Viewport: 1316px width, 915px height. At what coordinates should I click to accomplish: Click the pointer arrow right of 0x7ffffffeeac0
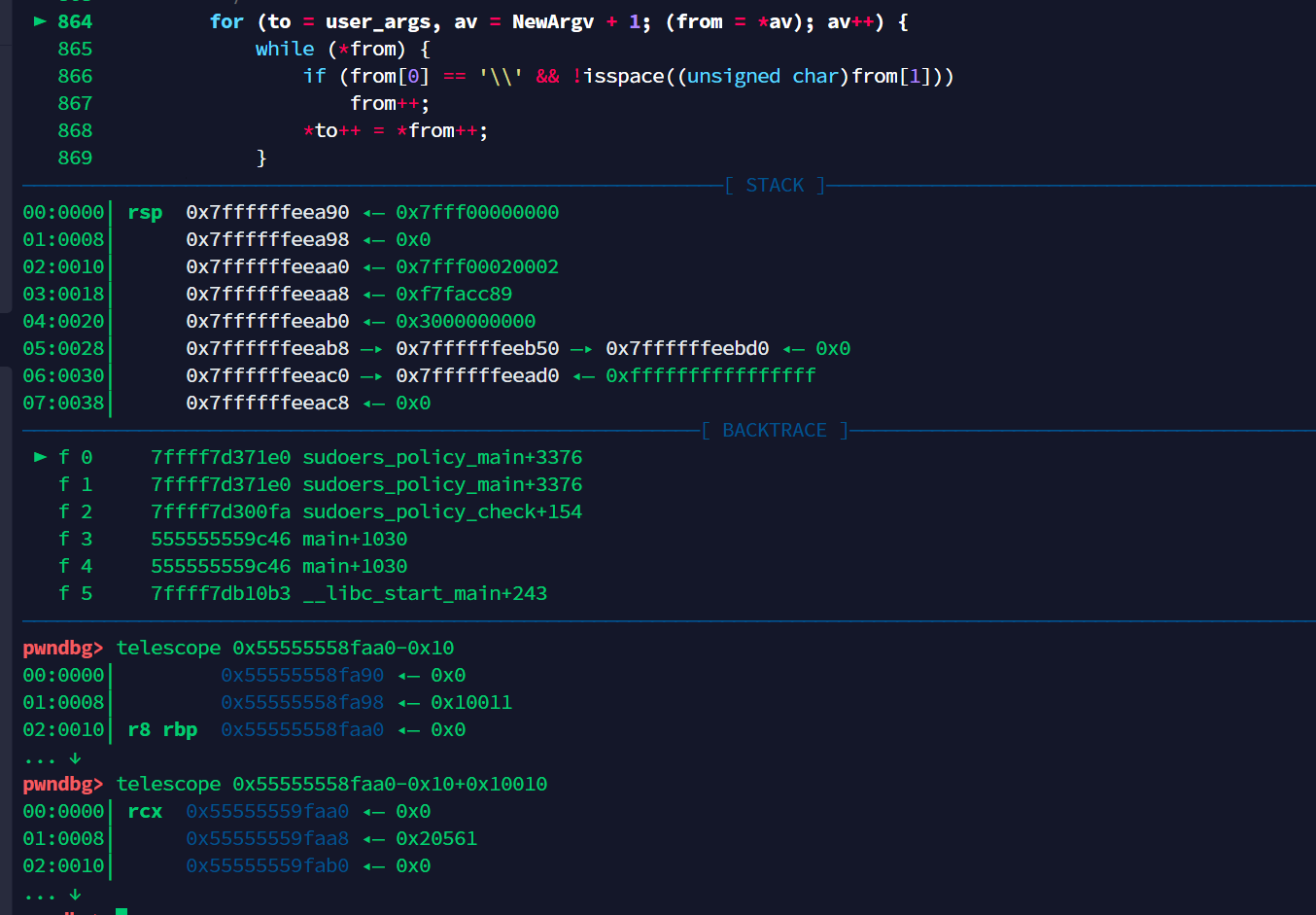[371, 375]
